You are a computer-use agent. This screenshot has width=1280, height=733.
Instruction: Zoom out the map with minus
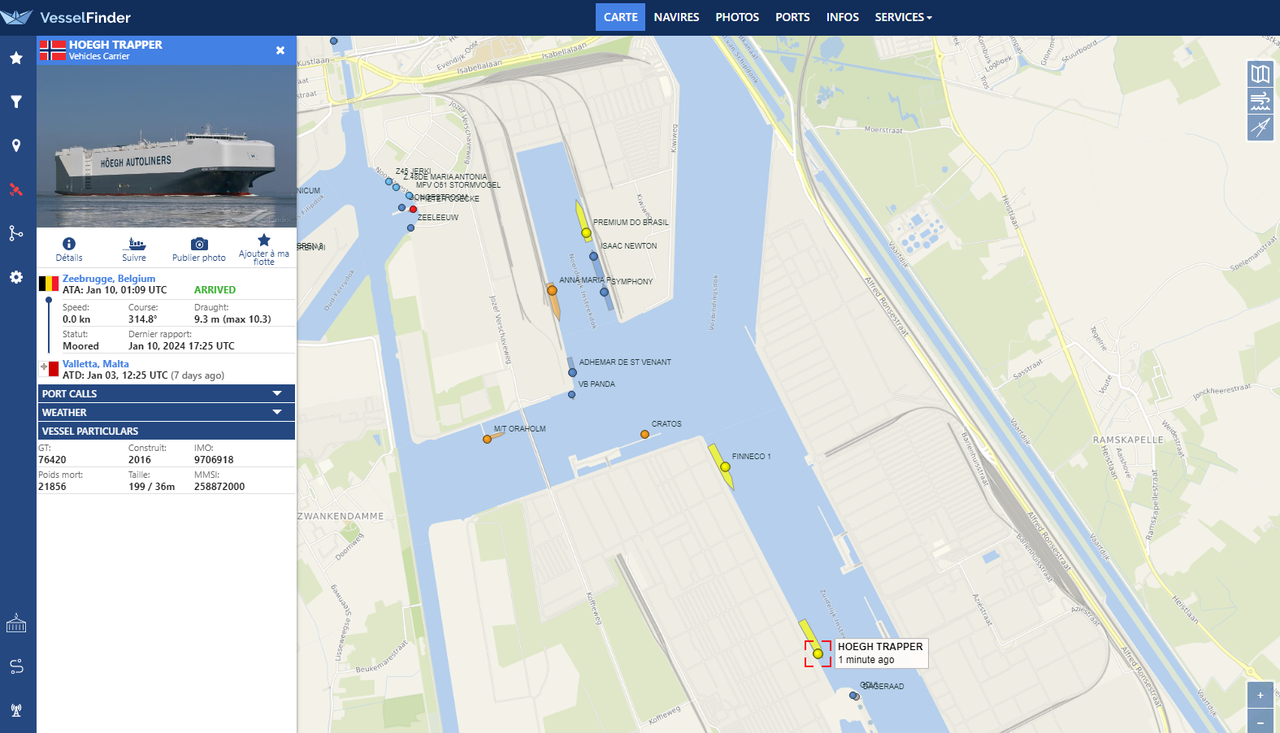[1260, 721]
